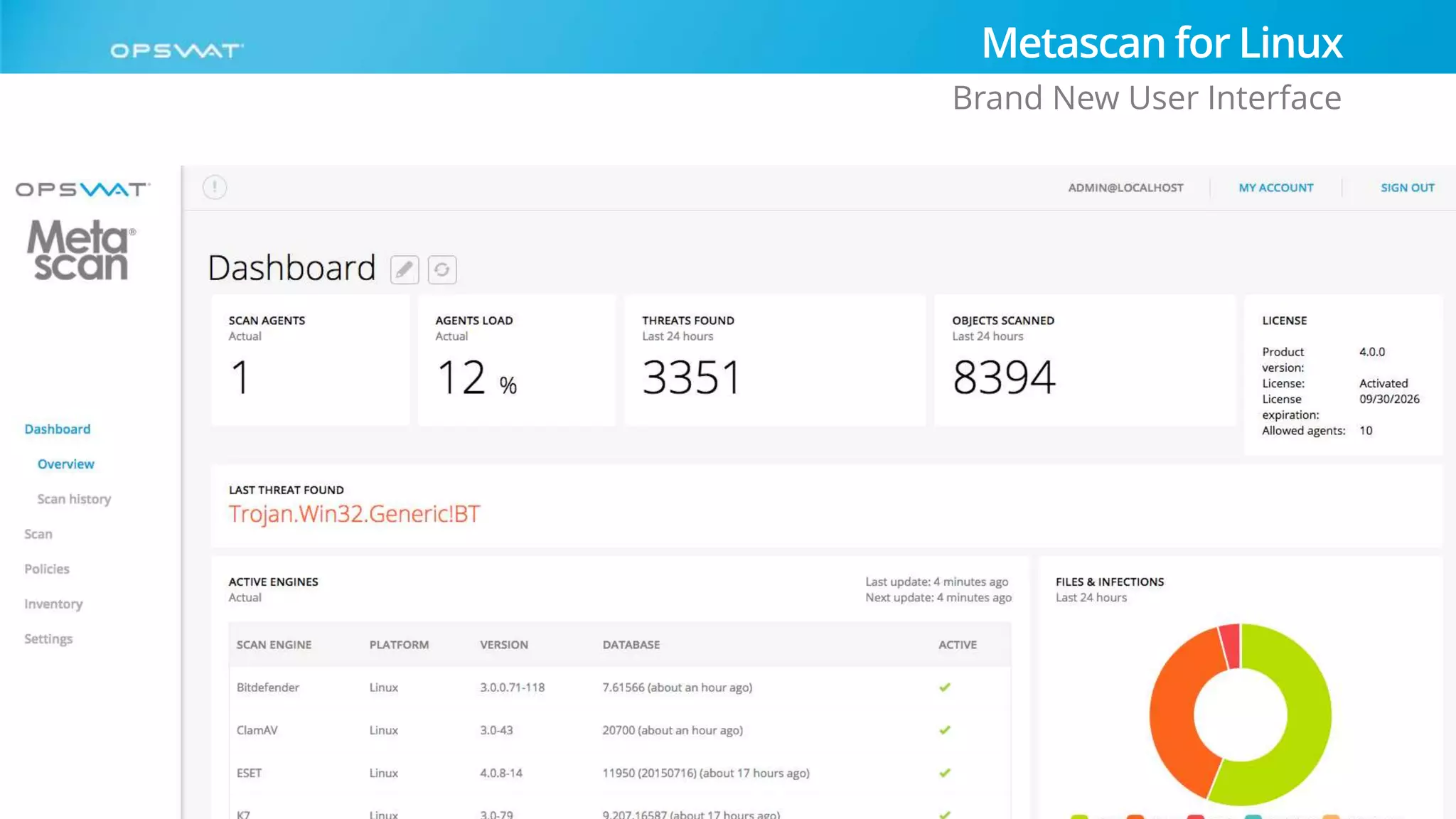Click Bitdefender version 3.0.0.71-118
The image size is (1456, 819).
513,687
